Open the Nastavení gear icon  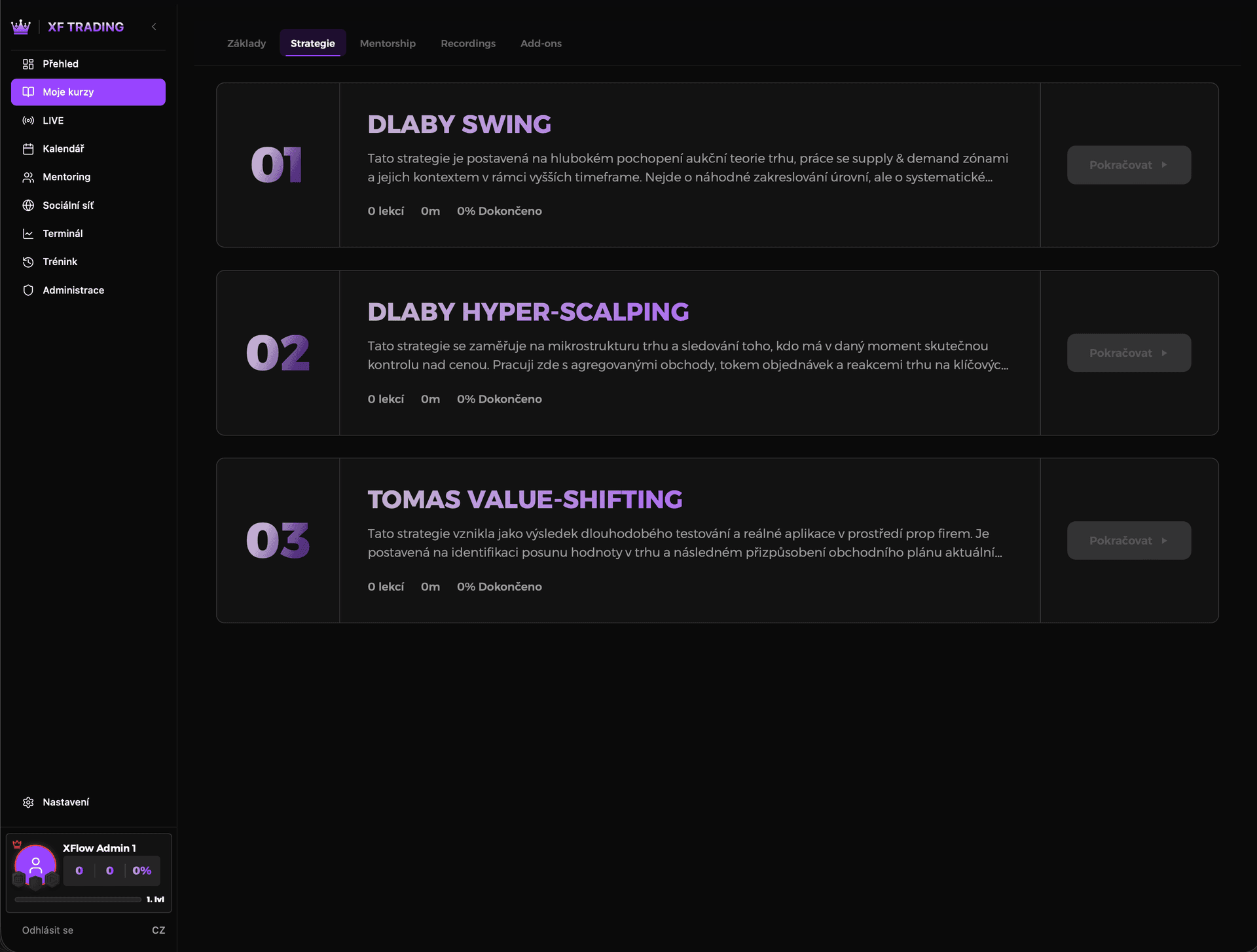click(28, 802)
